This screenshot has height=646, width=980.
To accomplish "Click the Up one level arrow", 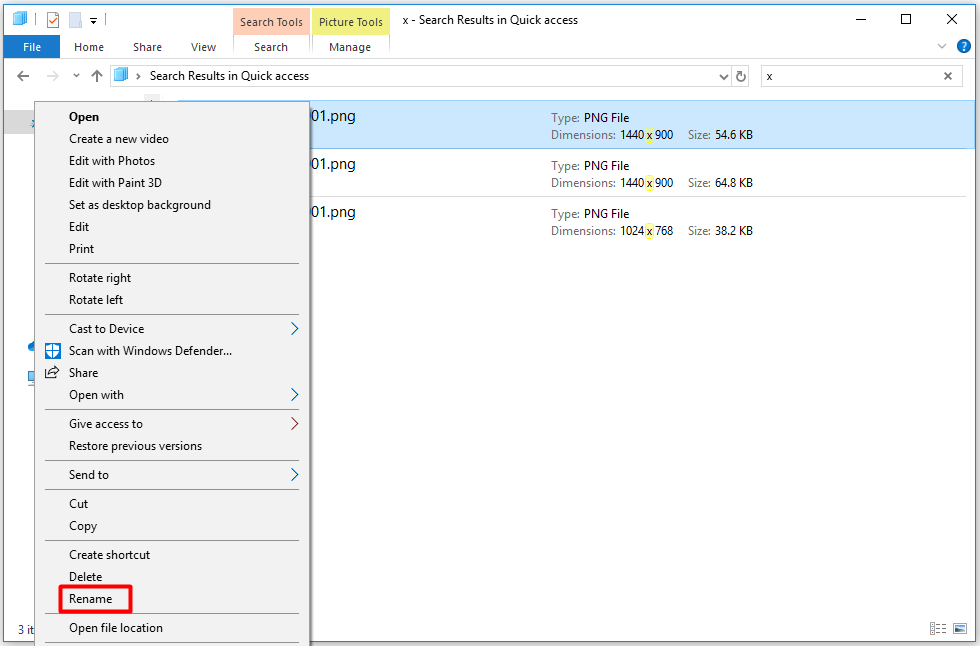I will 97,76.
